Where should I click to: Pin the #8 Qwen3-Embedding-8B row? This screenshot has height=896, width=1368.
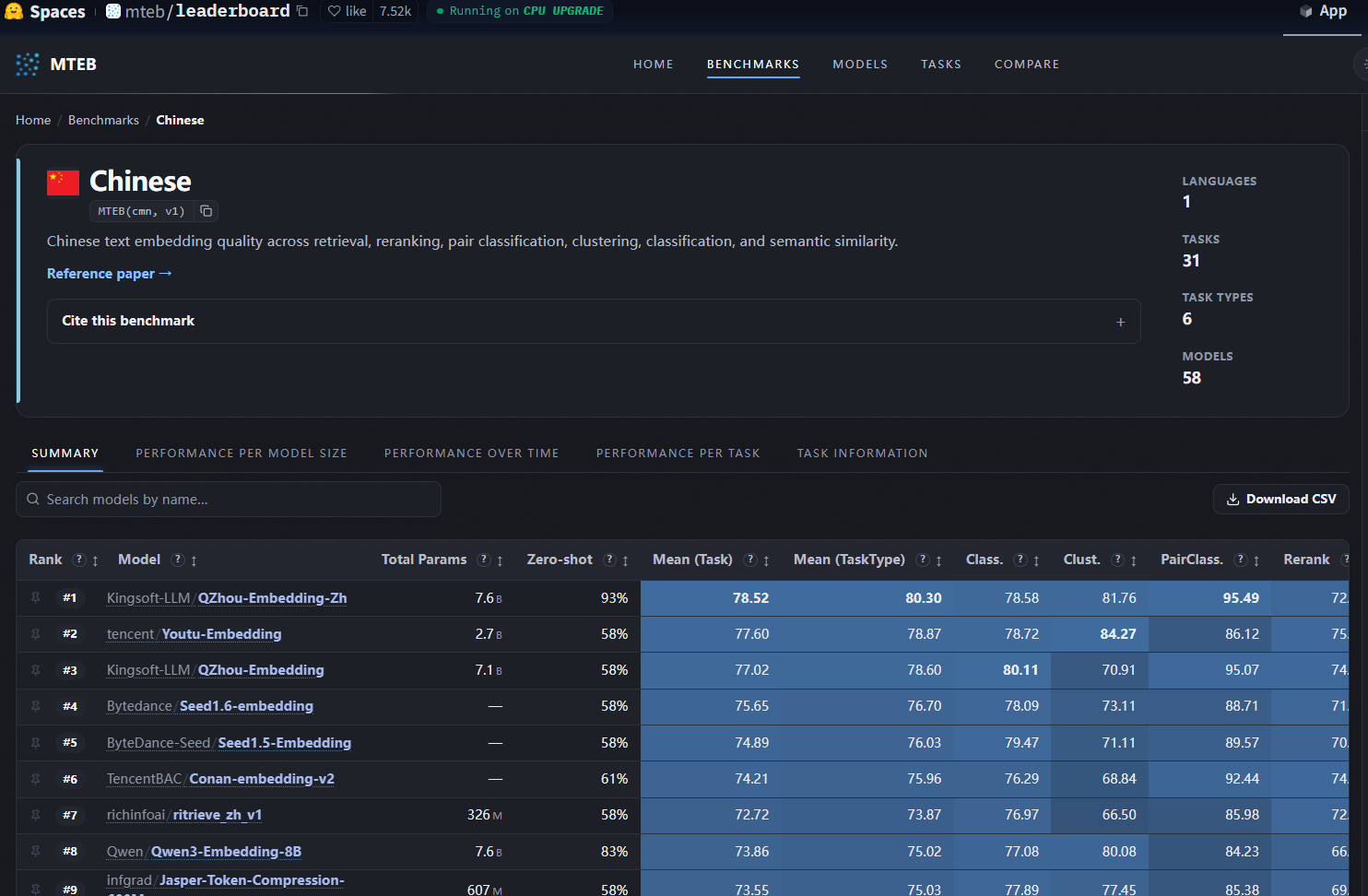pyautogui.click(x=36, y=852)
